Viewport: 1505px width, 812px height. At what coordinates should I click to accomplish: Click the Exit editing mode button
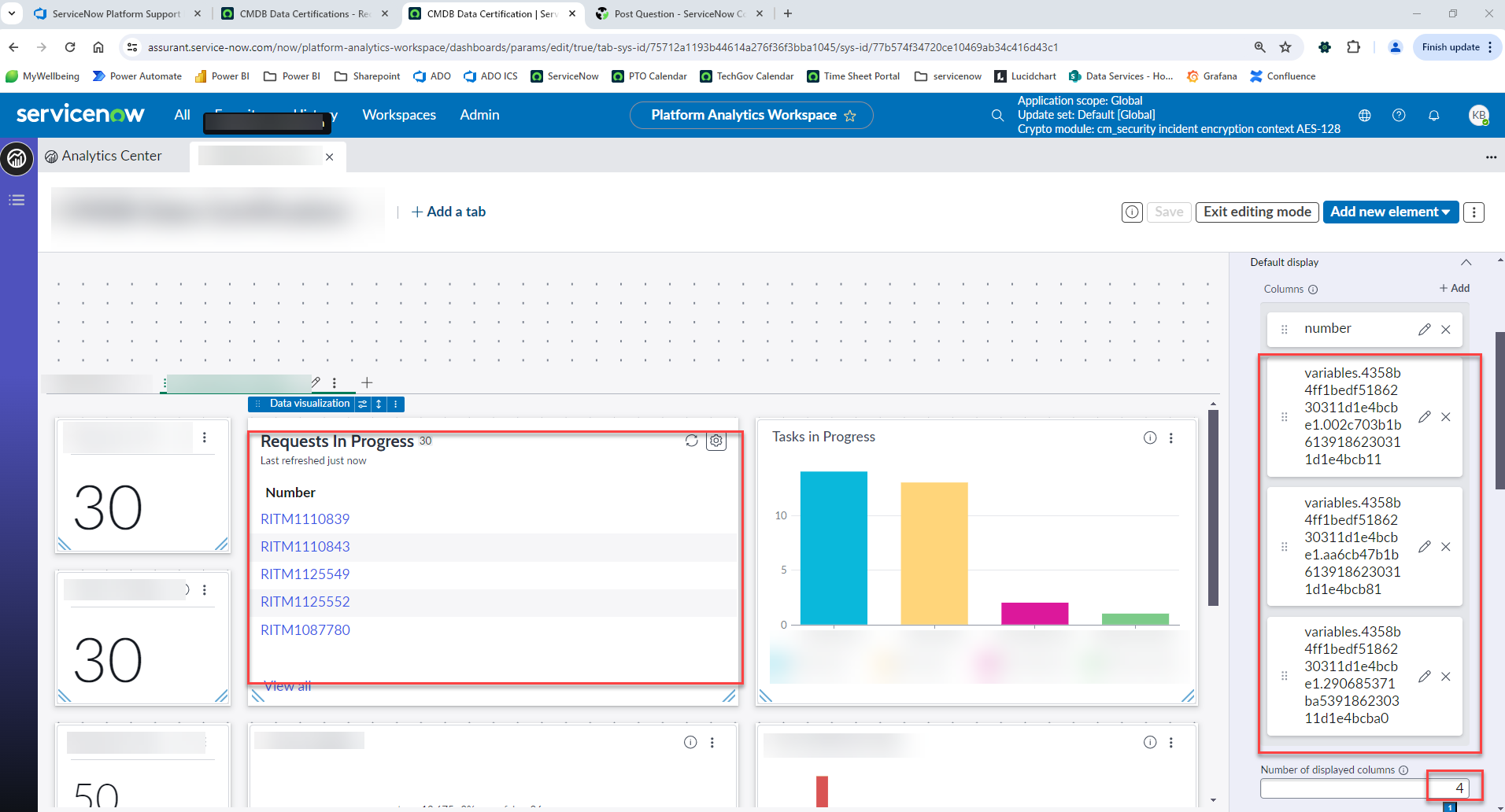tap(1256, 212)
